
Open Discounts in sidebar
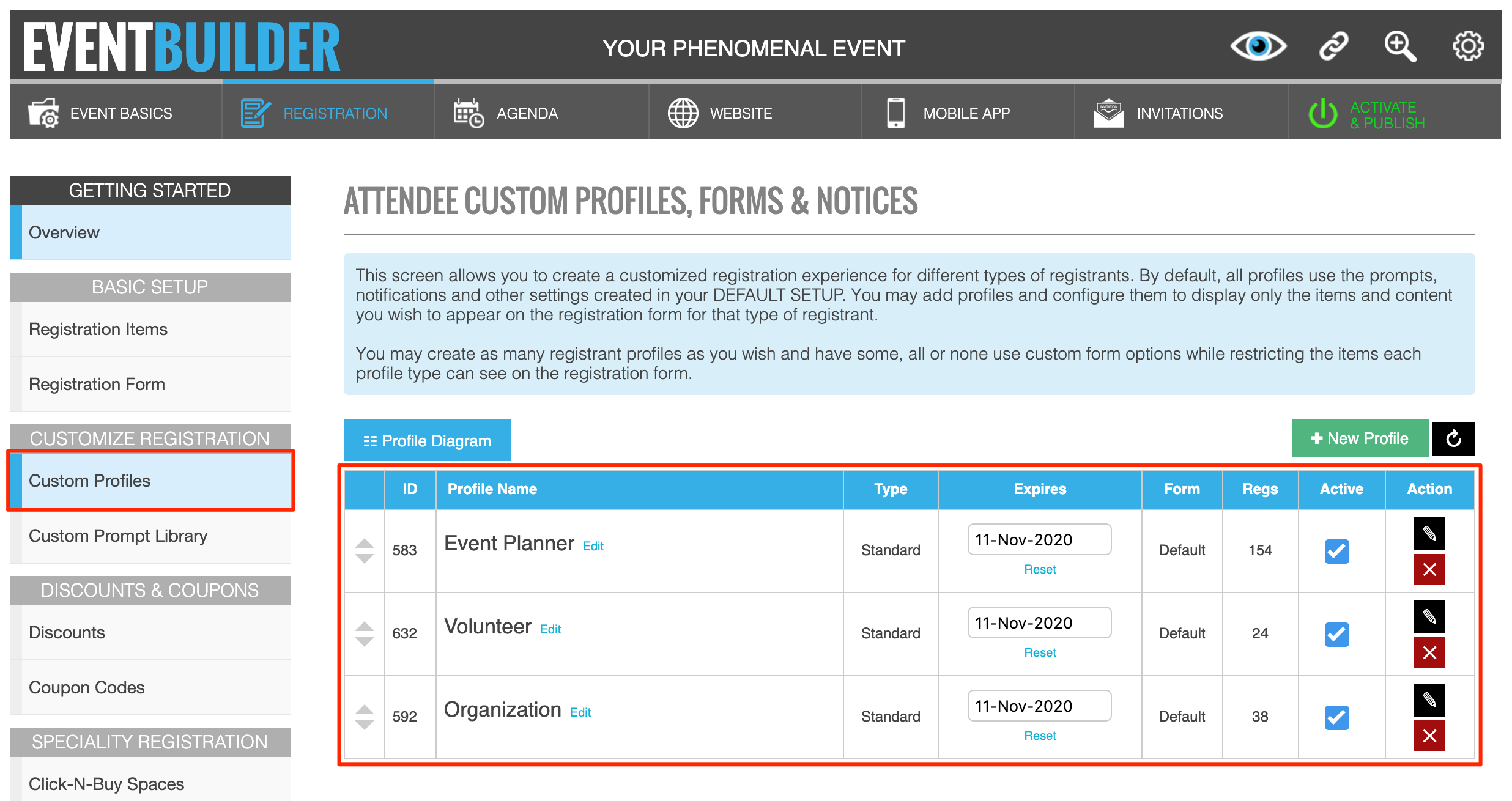point(150,632)
